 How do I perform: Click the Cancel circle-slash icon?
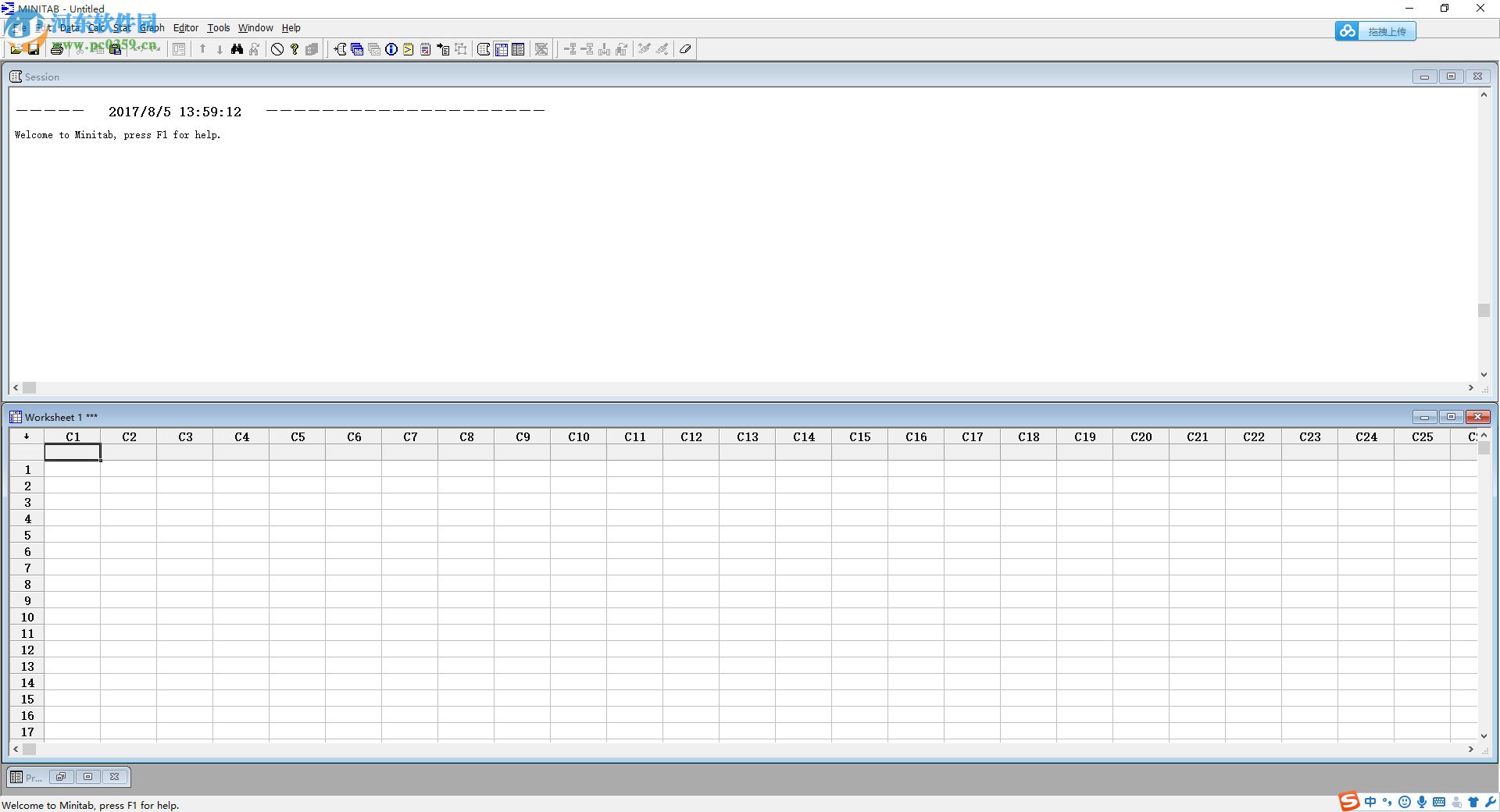(277, 49)
